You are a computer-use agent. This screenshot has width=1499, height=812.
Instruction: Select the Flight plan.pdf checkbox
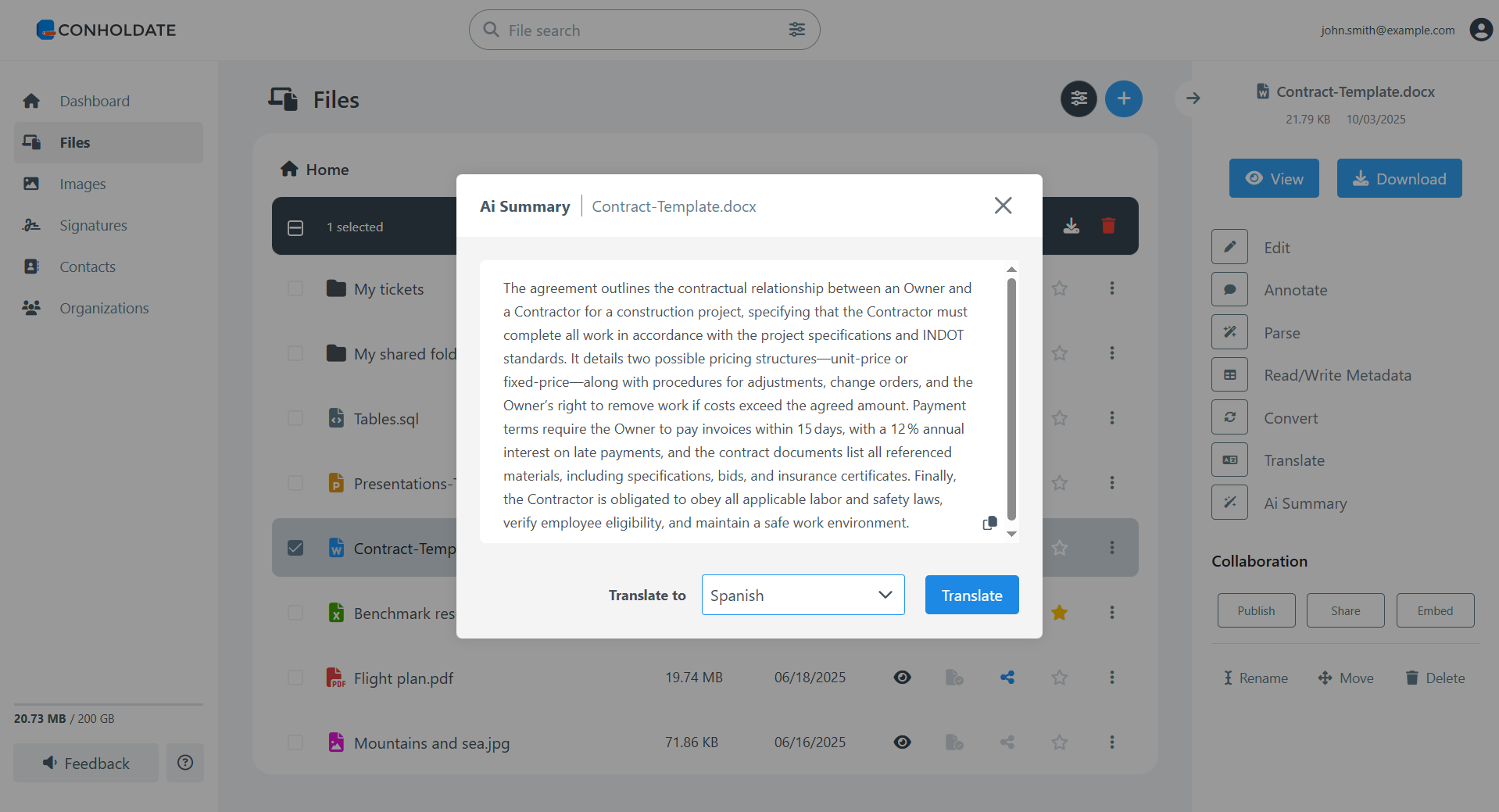coord(295,678)
